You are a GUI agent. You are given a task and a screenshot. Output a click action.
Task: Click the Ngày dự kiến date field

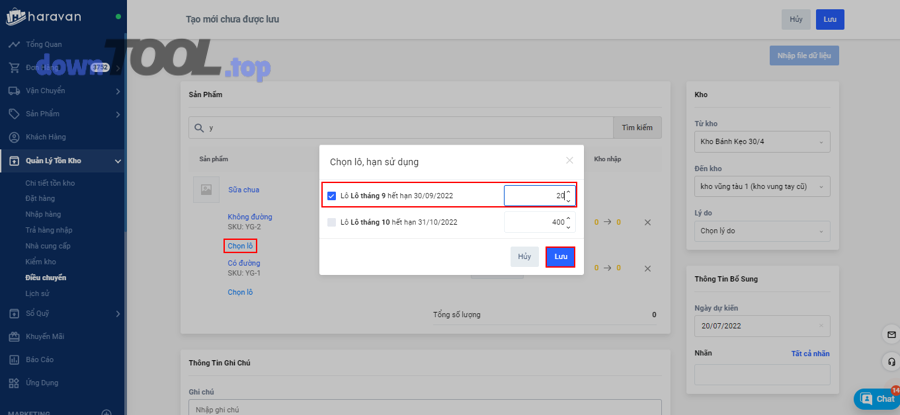pyautogui.click(x=762, y=327)
